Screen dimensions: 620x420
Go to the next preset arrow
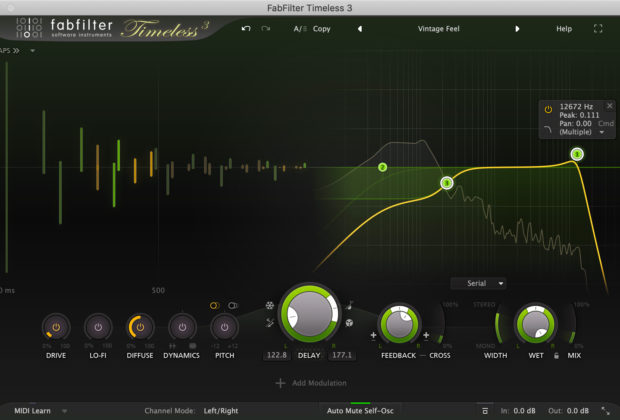517,29
